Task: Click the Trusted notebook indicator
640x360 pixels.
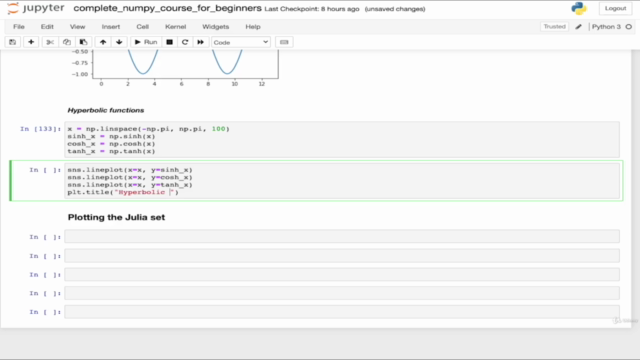Action: pos(554,27)
